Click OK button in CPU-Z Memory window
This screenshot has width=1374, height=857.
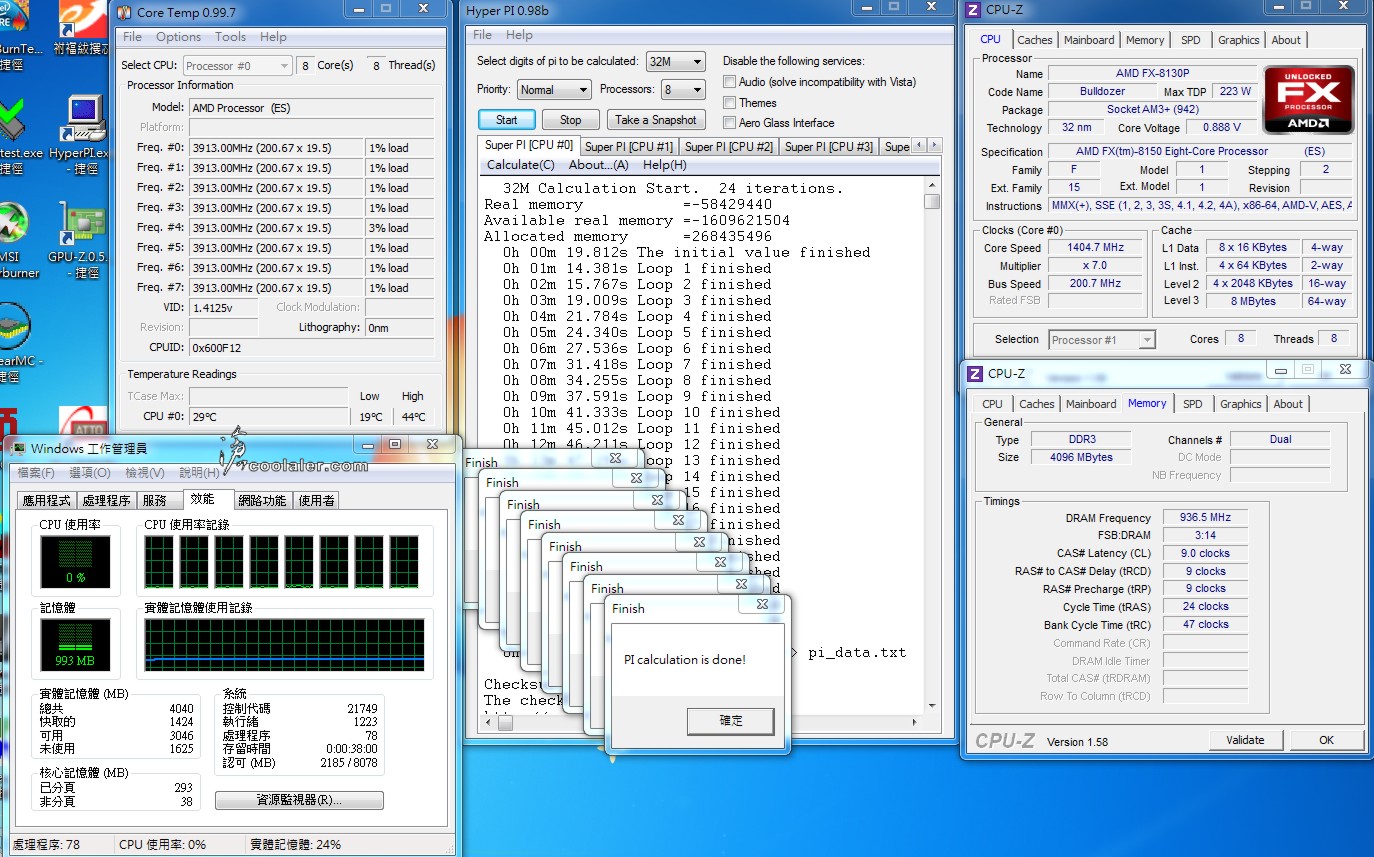(1326, 740)
